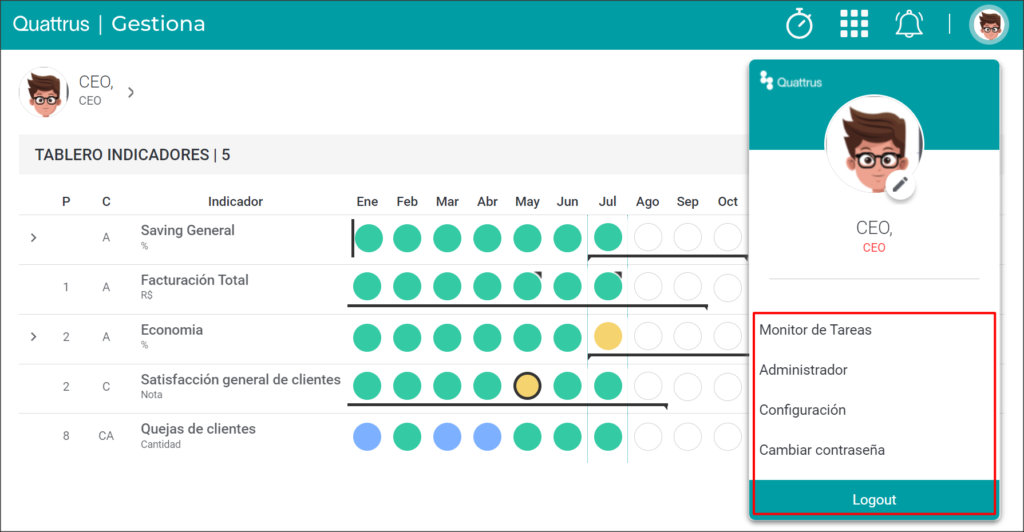
Task: Click the large profile picture in panel
Action: [874, 144]
